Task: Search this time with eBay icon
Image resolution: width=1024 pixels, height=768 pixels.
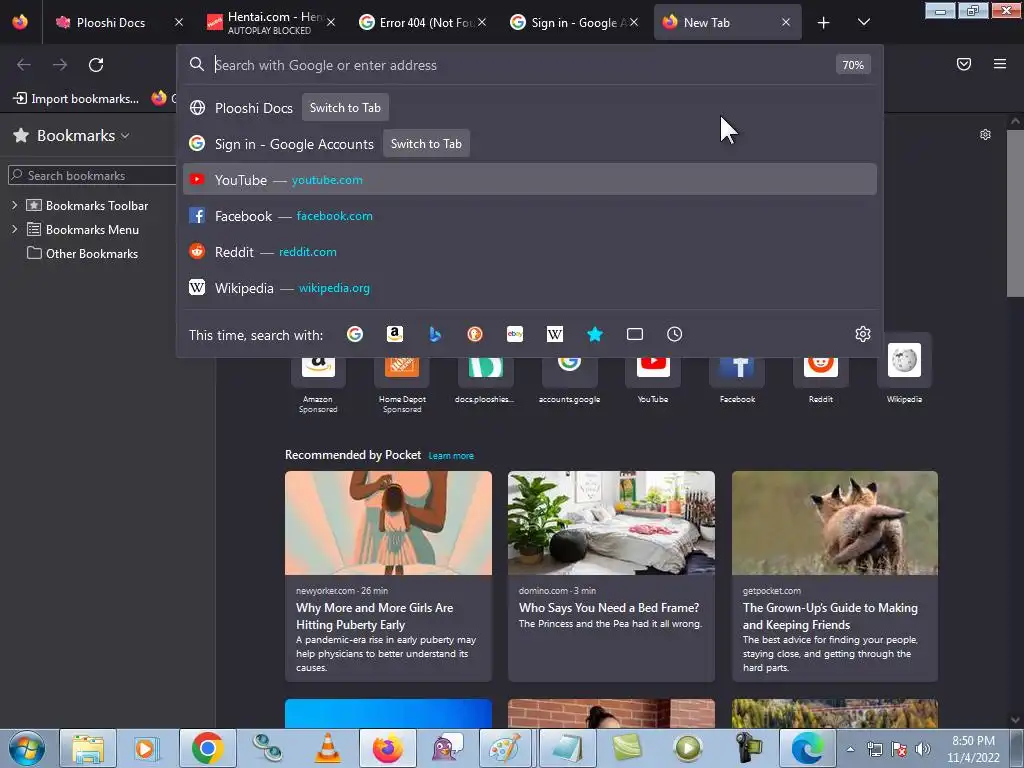Action: click(x=515, y=334)
